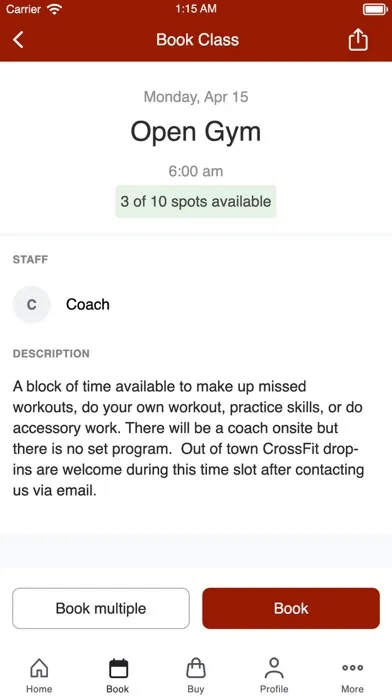Image resolution: width=392 pixels, height=696 pixels.
Task: Tap the More tab label
Action: 352,689
